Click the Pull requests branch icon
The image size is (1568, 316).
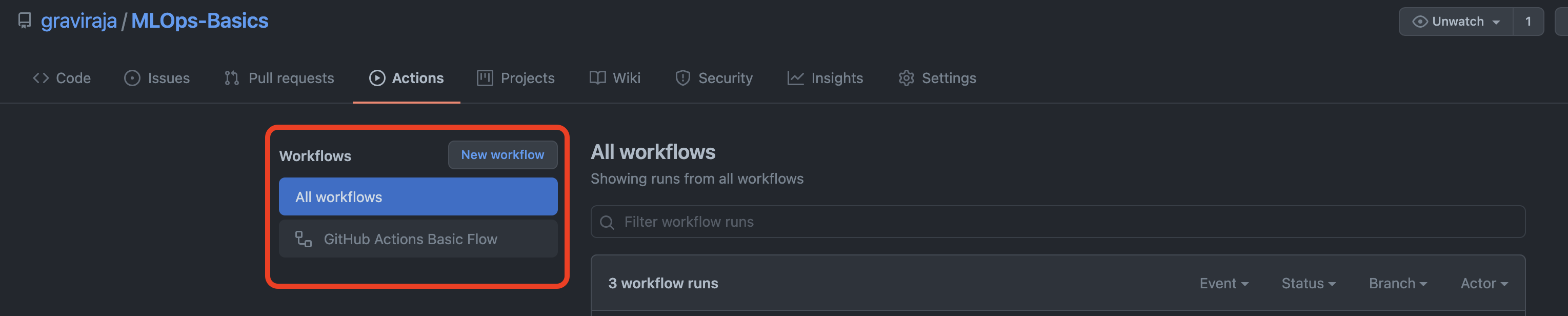(231, 78)
